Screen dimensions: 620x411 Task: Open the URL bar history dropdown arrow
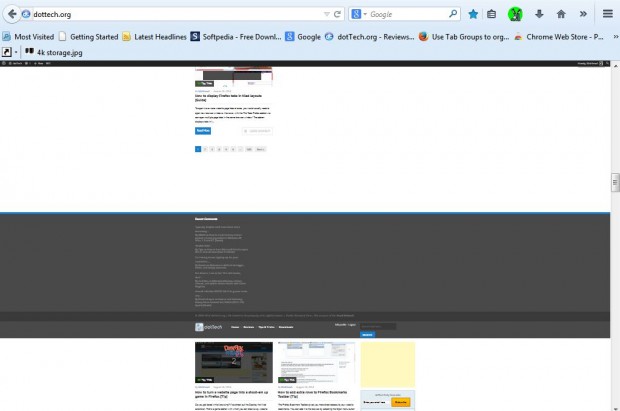(327, 14)
